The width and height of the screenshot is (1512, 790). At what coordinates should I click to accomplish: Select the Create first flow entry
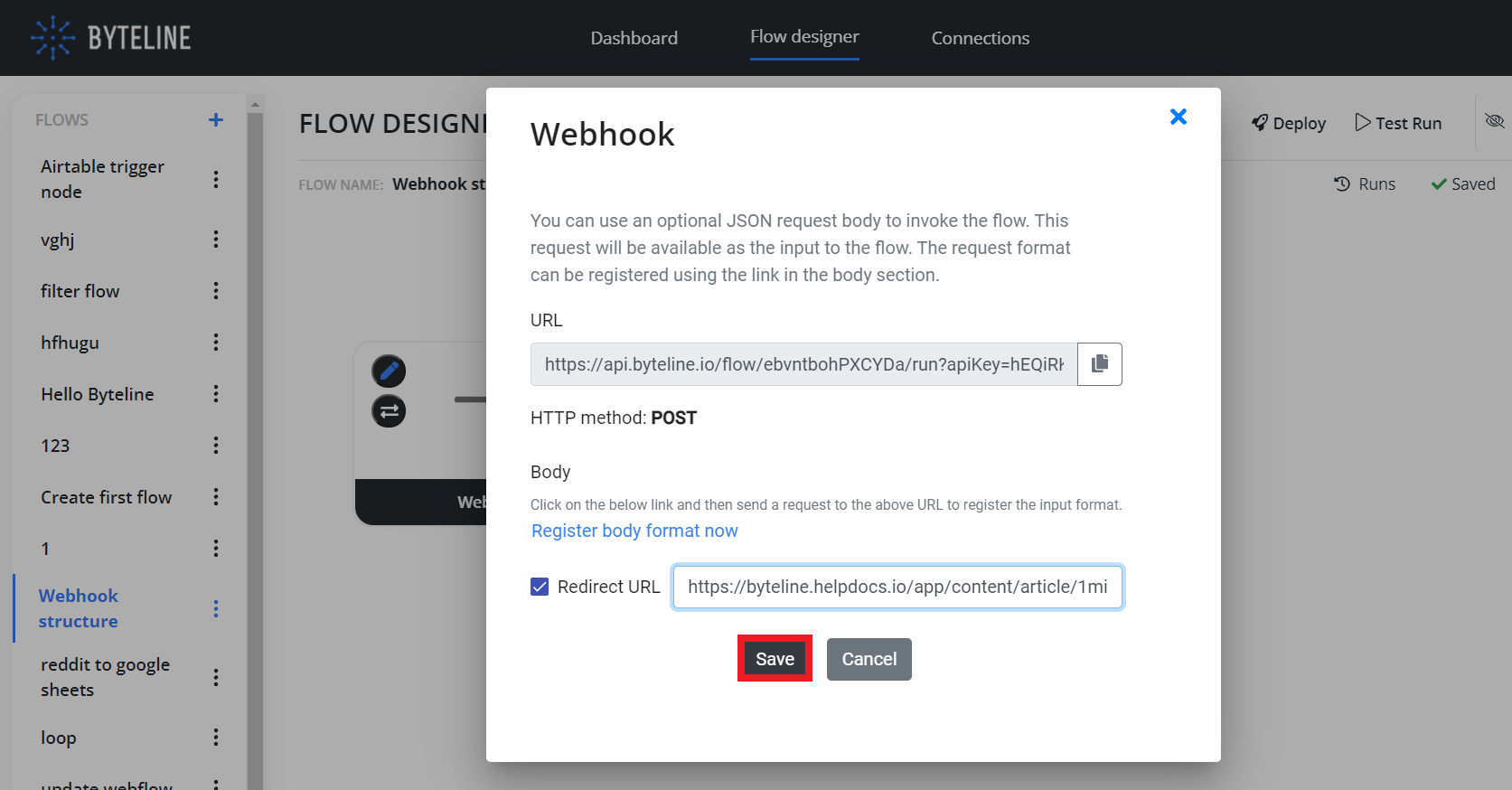point(107,497)
